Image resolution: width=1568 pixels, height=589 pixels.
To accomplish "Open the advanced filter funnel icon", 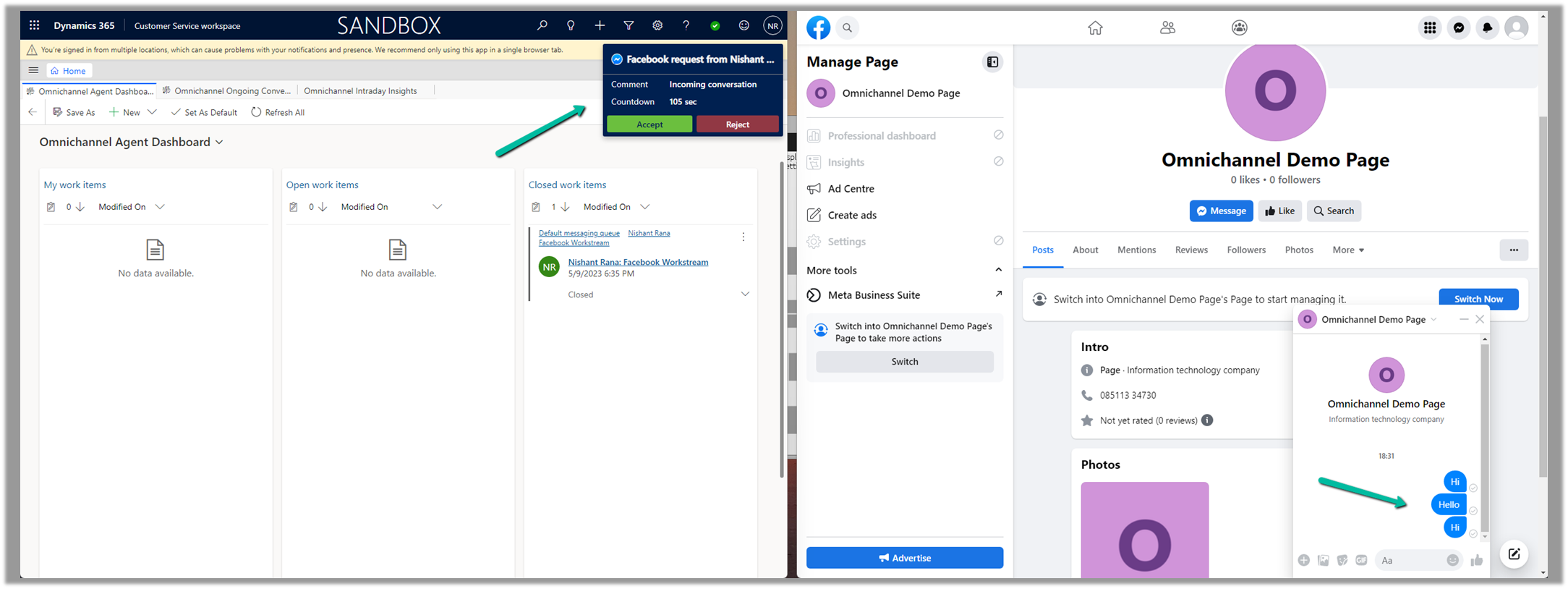I will pos(629,25).
